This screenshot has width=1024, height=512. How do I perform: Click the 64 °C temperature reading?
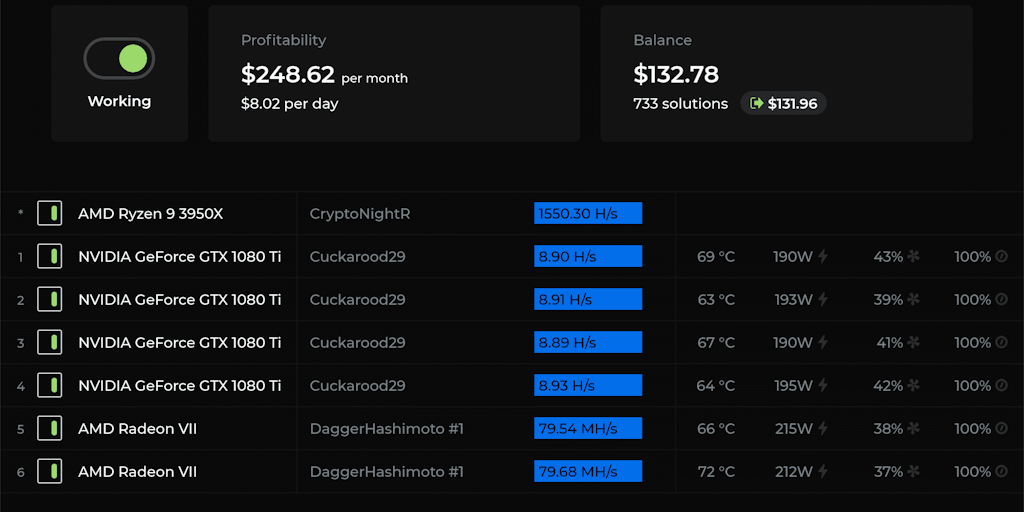716,385
